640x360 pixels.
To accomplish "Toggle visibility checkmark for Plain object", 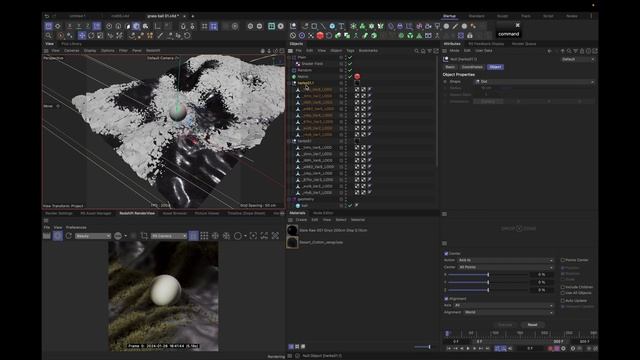I will point(350,57).
